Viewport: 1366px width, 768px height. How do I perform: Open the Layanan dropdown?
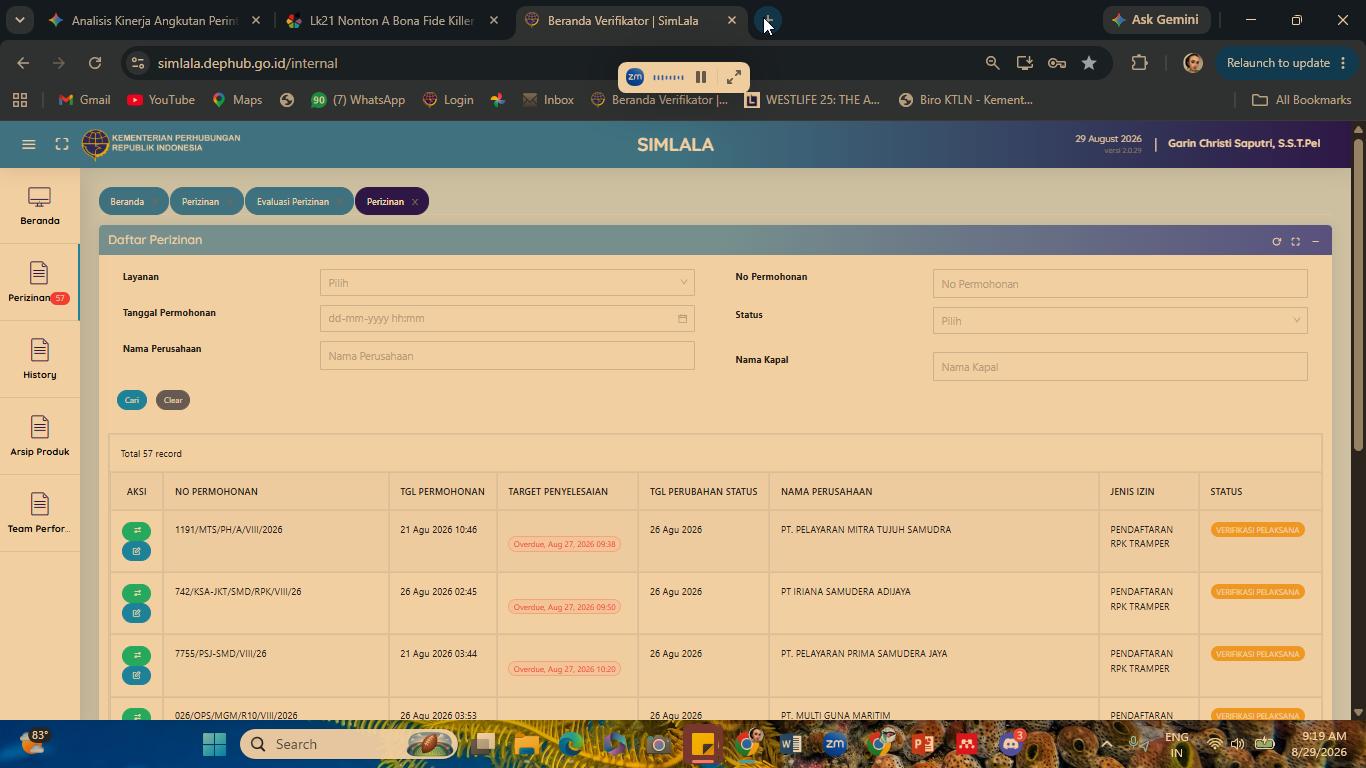(x=507, y=283)
